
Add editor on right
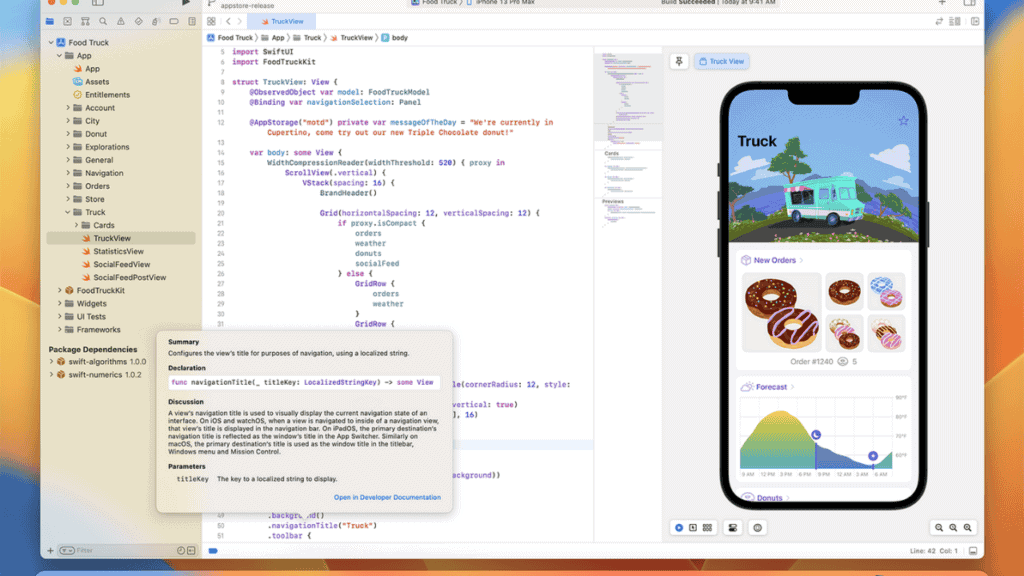975,22
